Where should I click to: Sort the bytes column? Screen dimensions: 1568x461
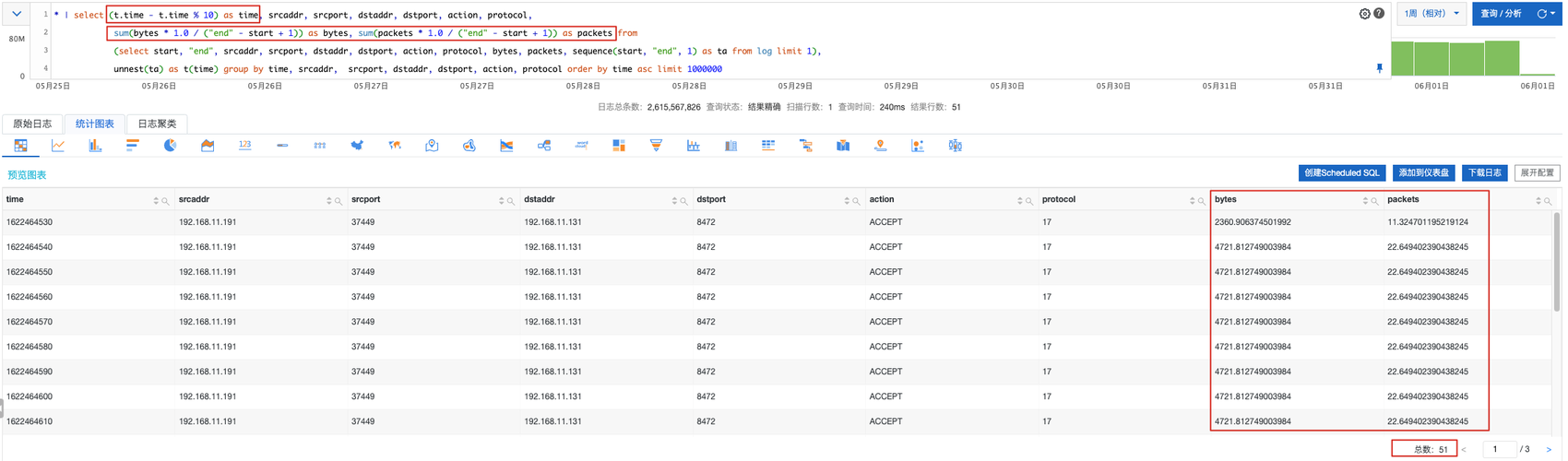pos(1365,201)
